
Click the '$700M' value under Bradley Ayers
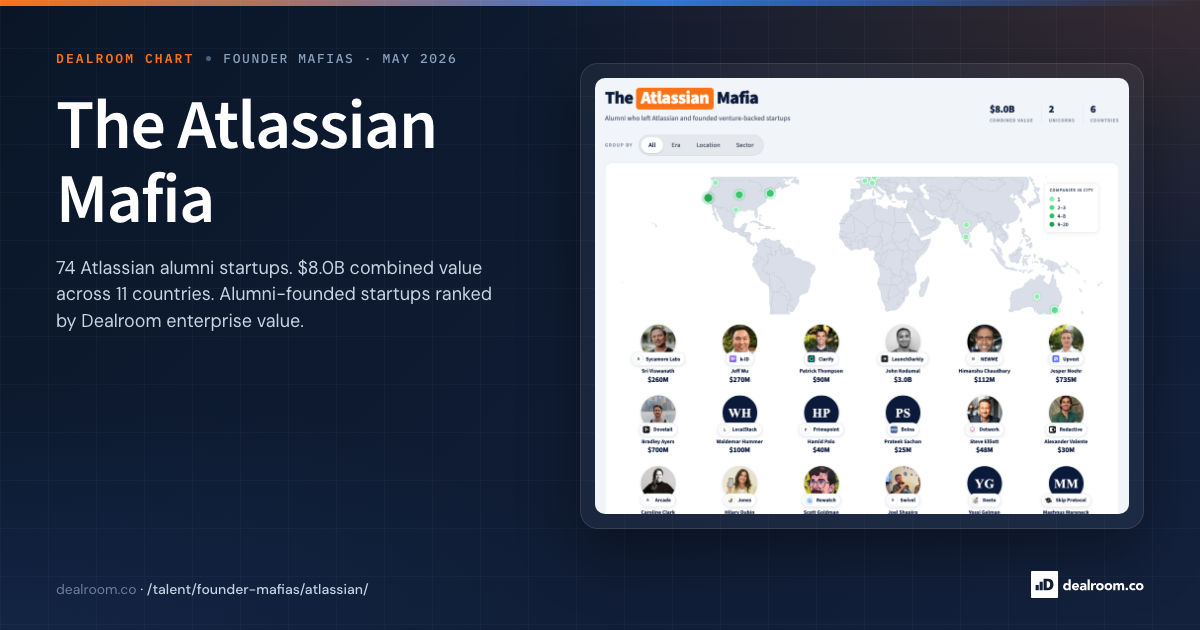pos(658,451)
